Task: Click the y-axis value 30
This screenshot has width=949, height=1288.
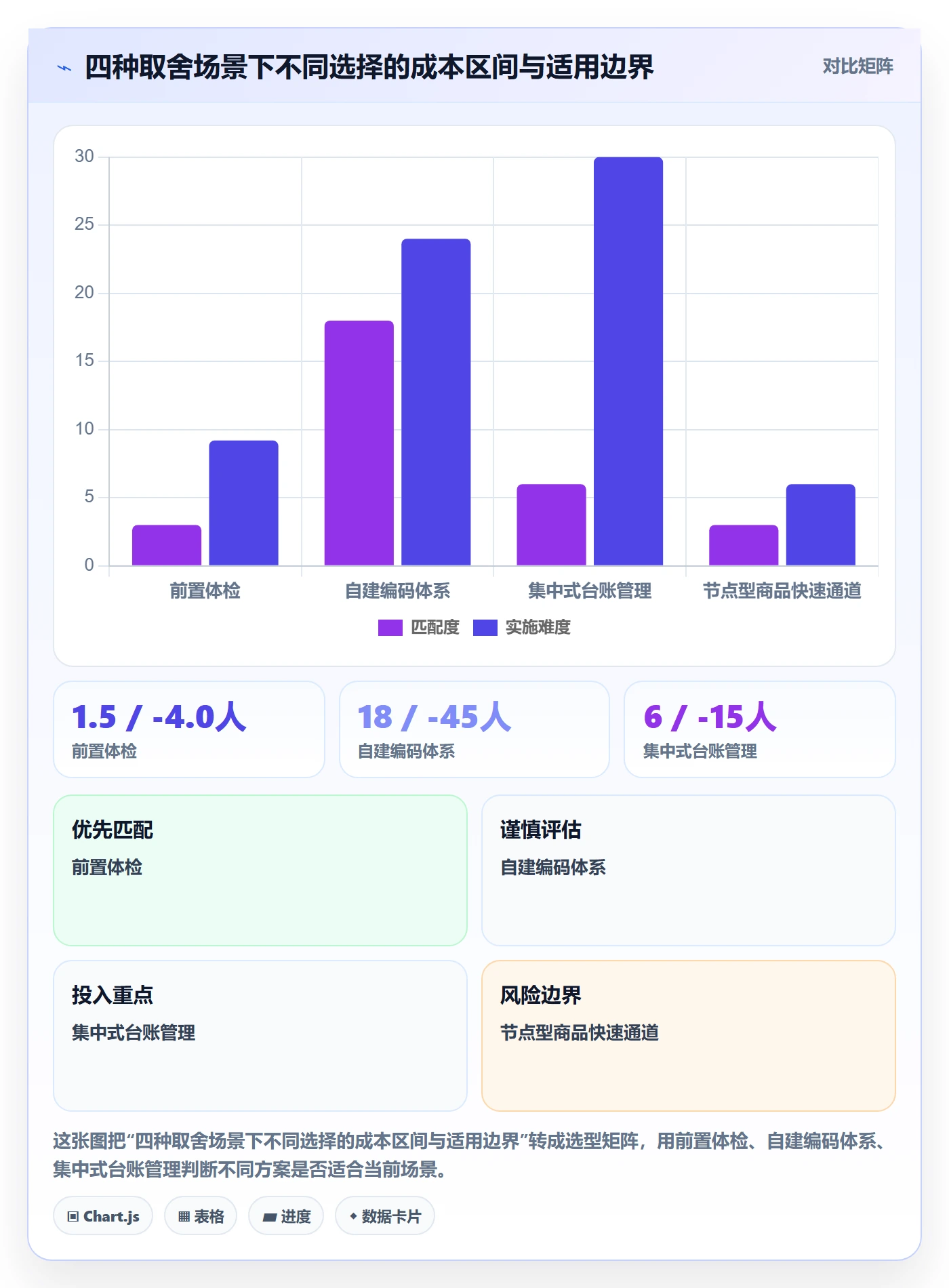Action: (x=85, y=157)
